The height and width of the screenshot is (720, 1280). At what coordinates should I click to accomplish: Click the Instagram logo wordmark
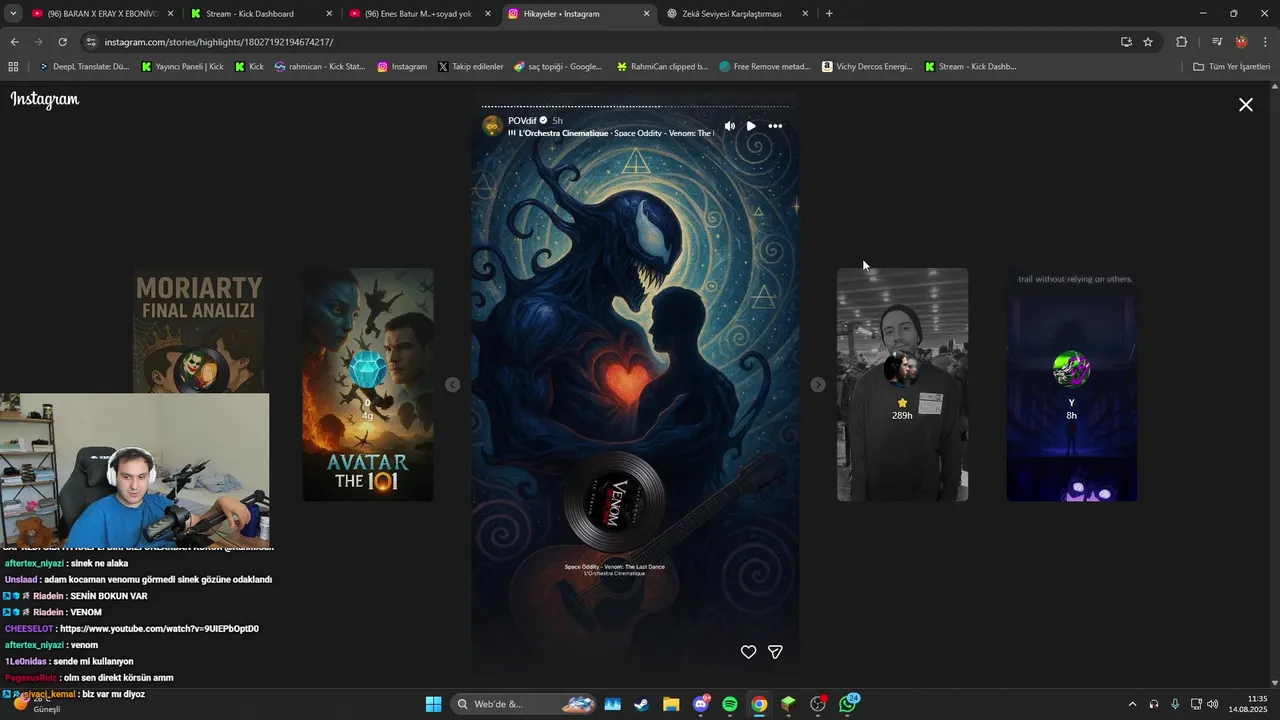tap(45, 99)
